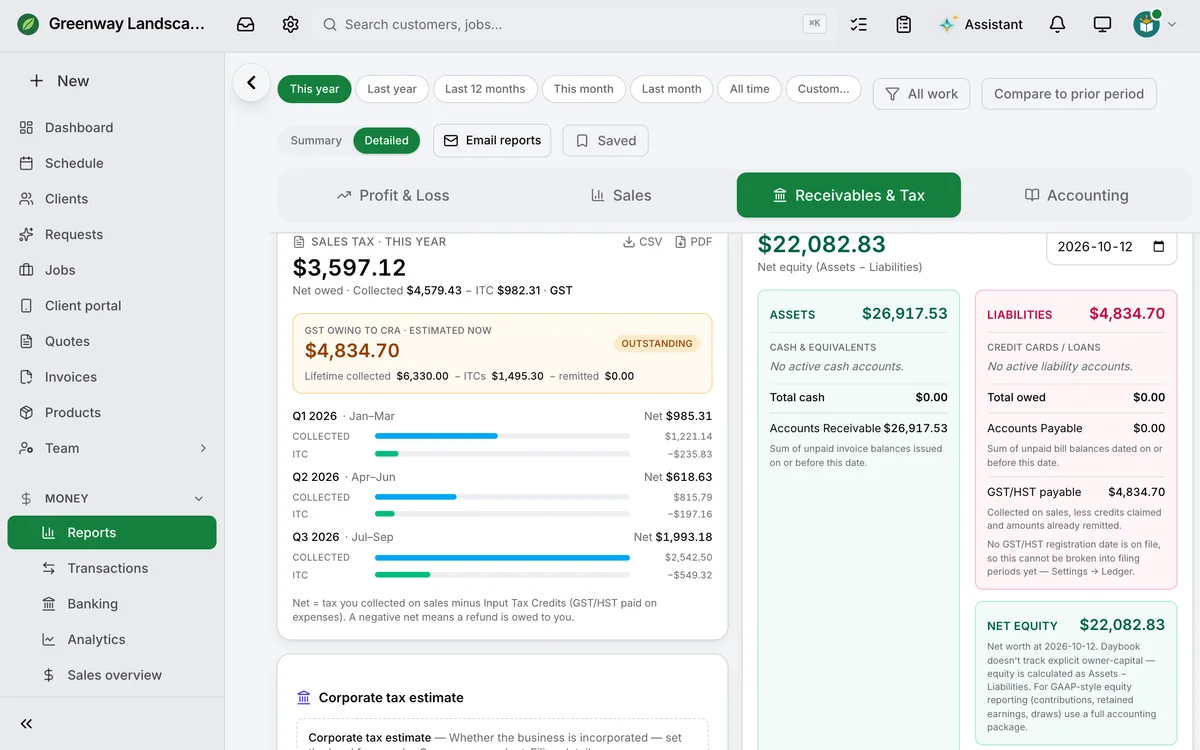Open Saved reports list
Screen dimensions: 1200x750
coord(606,141)
